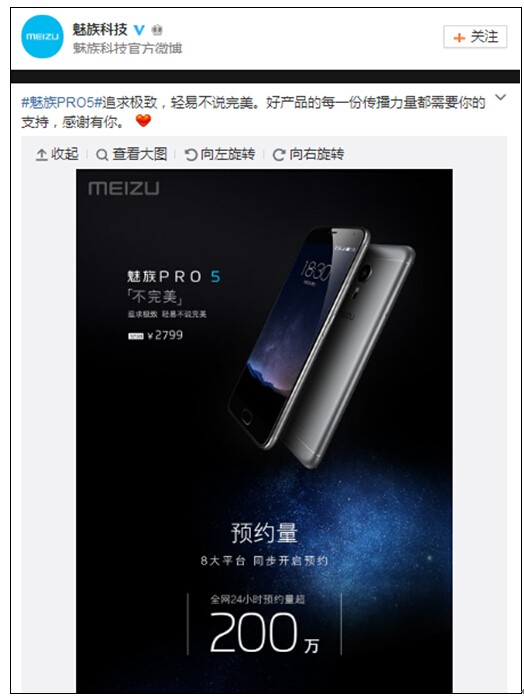Image resolution: width=524 pixels, height=697 pixels.
Task: Click the Meizu PRO 5 phone poster image
Action: 264,430
